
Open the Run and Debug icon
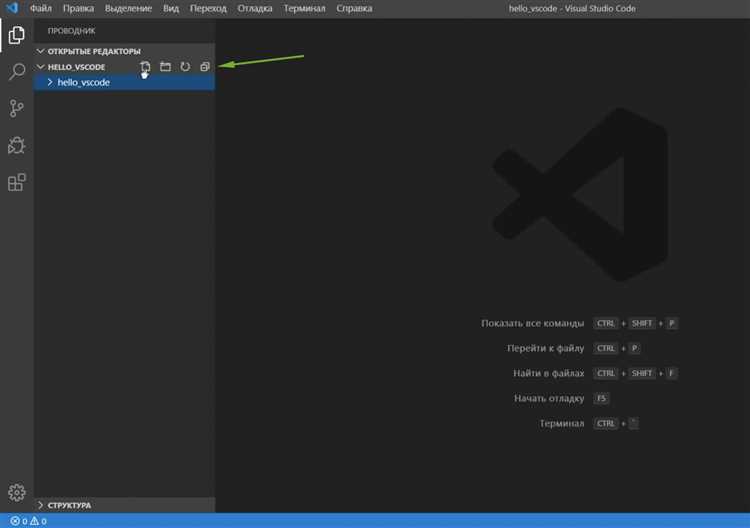point(16,146)
